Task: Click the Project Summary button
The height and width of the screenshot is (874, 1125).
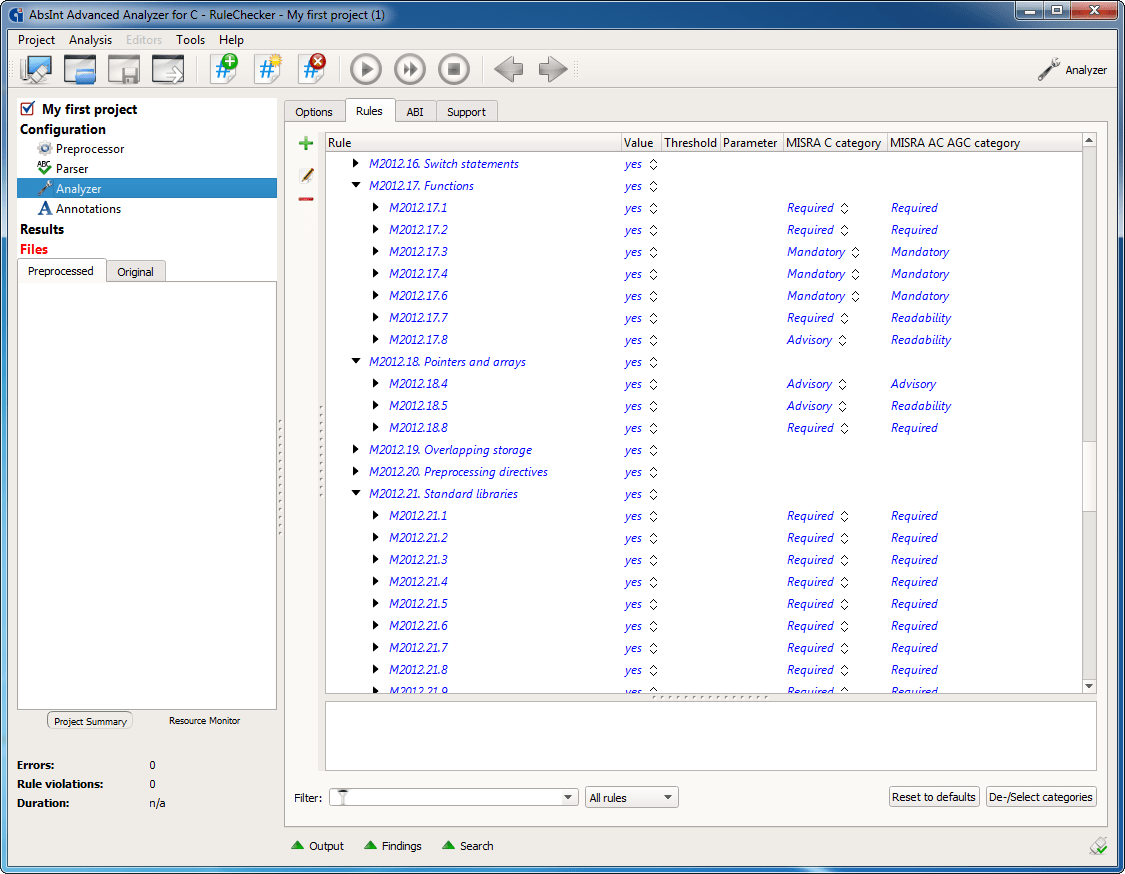Action: (x=90, y=721)
